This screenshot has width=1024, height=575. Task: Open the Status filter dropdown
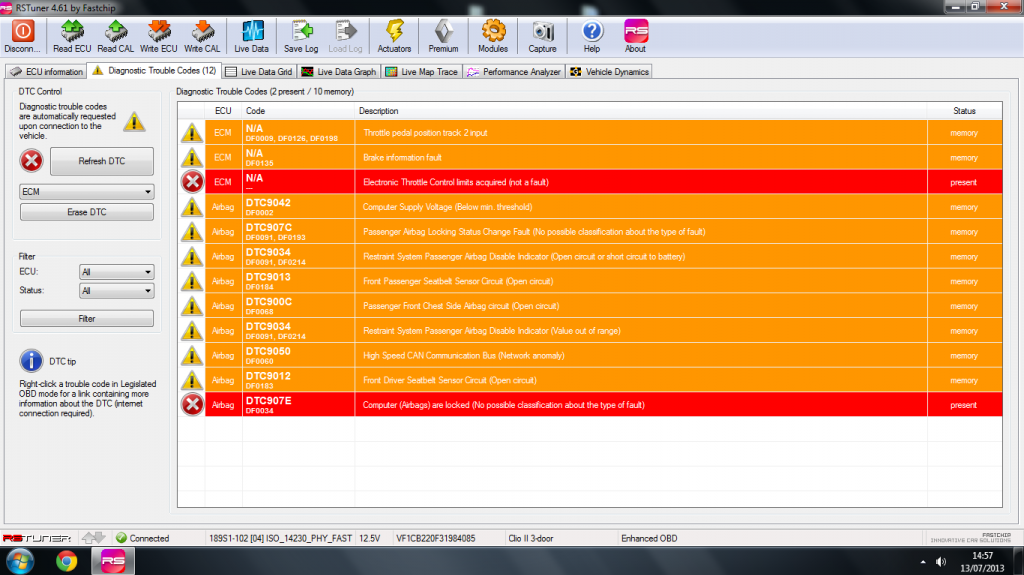coord(116,291)
